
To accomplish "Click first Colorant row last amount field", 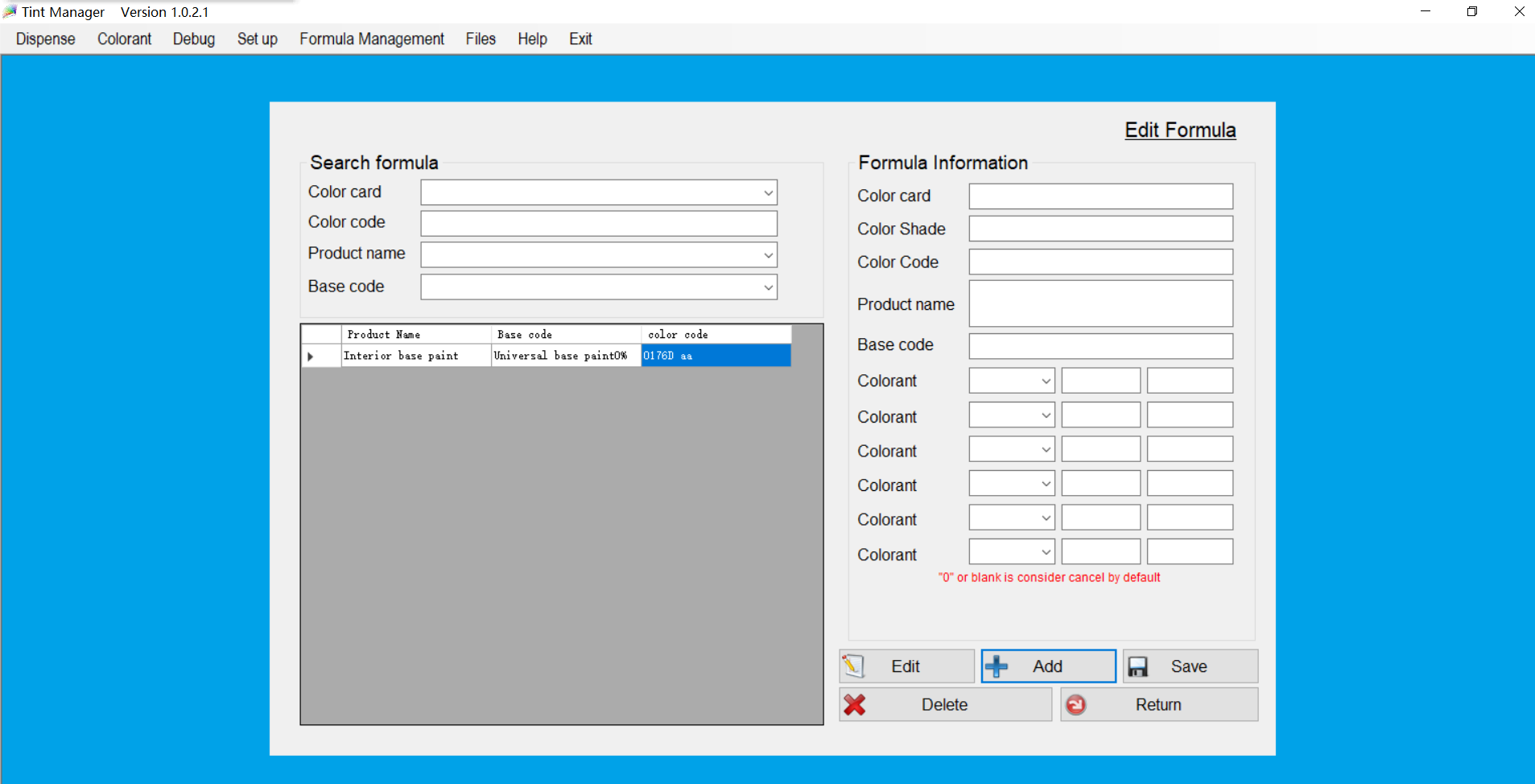I will (1190, 381).
